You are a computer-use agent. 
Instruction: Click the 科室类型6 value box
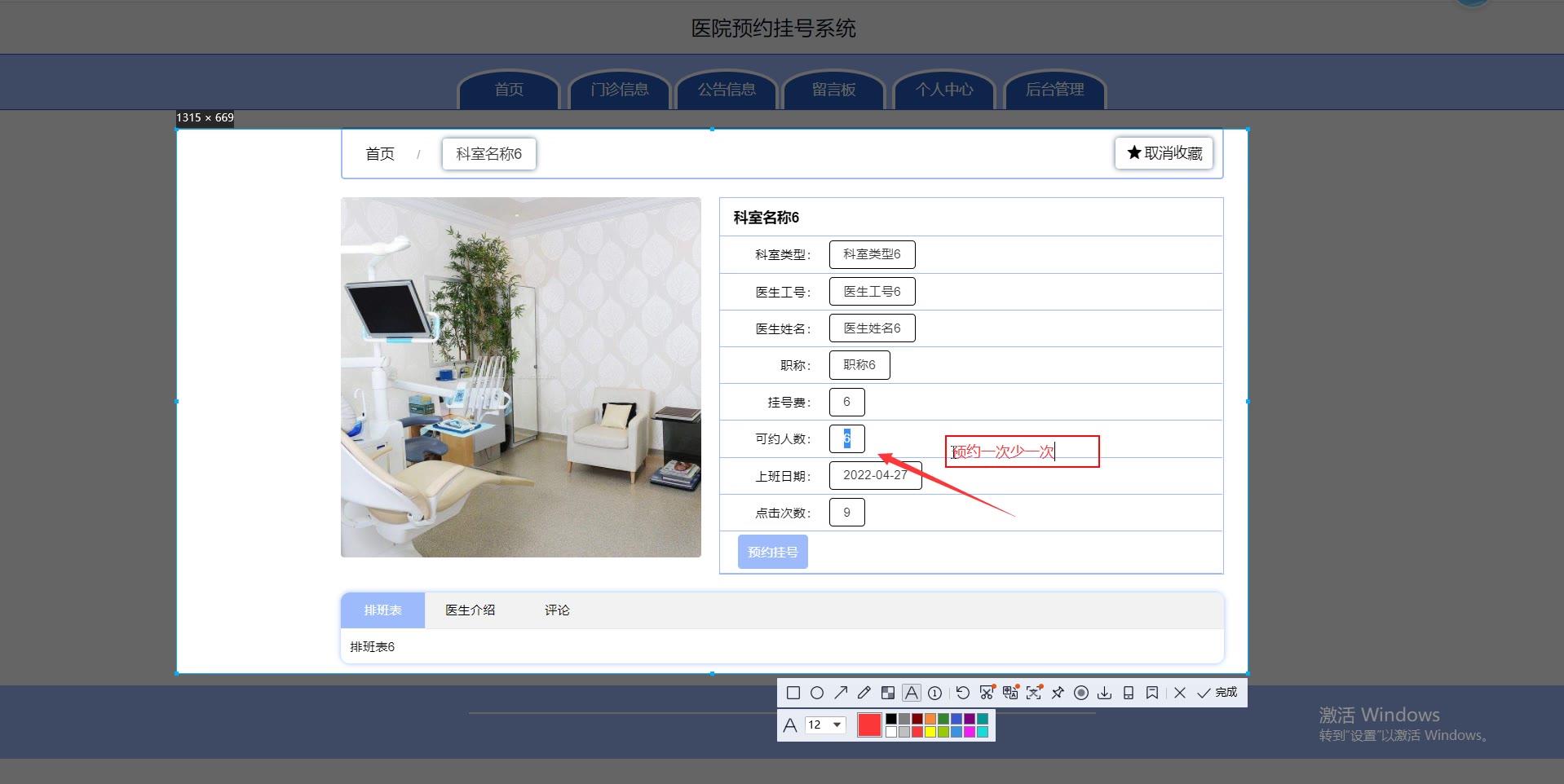click(873, 254)
